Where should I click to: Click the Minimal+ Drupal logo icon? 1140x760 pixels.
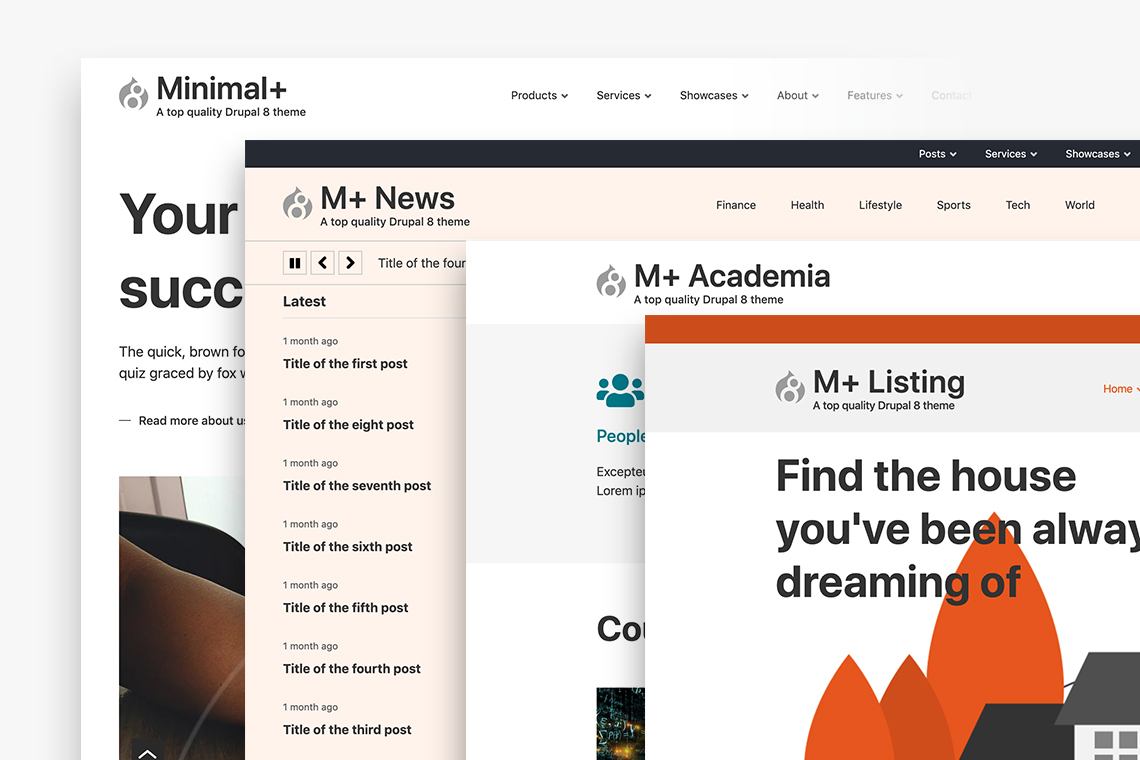coord(133,94)
